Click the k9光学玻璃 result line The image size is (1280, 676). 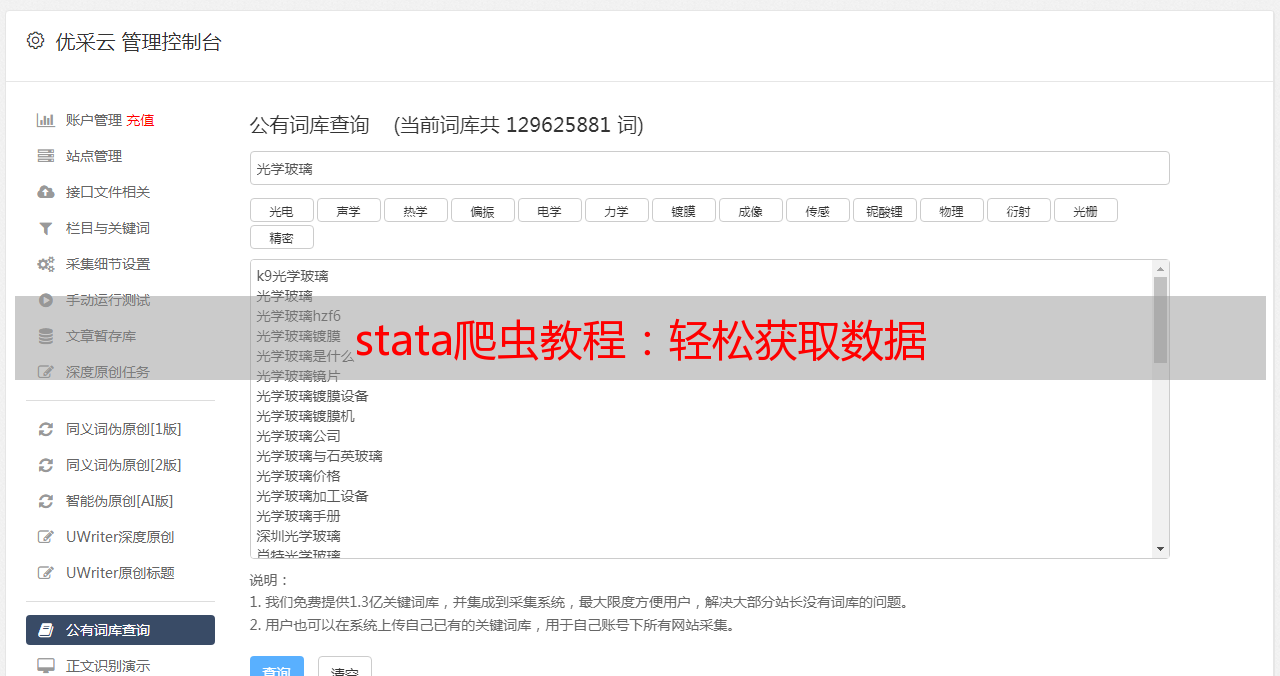click(x=292, y=276)
